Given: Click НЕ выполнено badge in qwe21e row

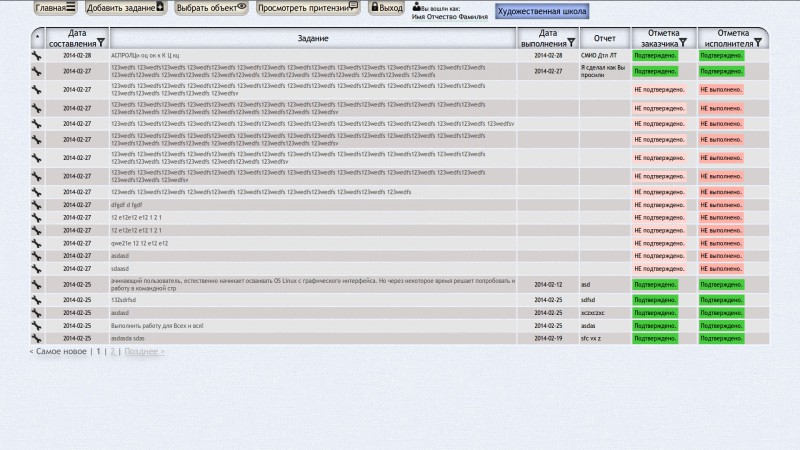Looking at the screenshot, I should [x=721, y=243].
